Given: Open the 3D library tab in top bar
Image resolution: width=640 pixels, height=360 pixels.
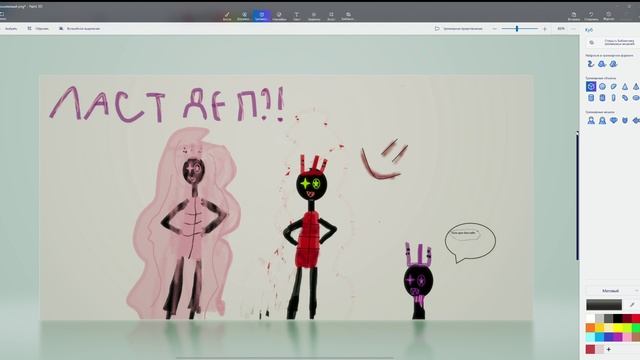Looking at the screenshot, I should 348,16.
